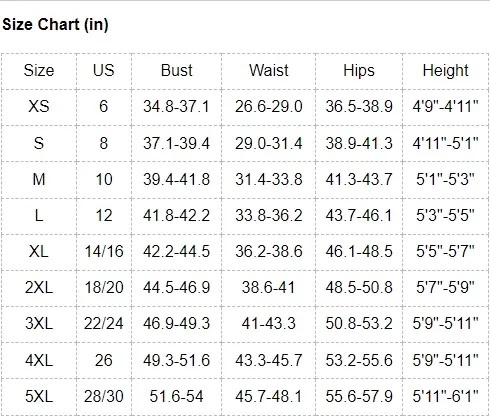The width and height of the screenshot is (490, 418).
Task: Click the Size Chart (in) heading
Action: point(55,25)
